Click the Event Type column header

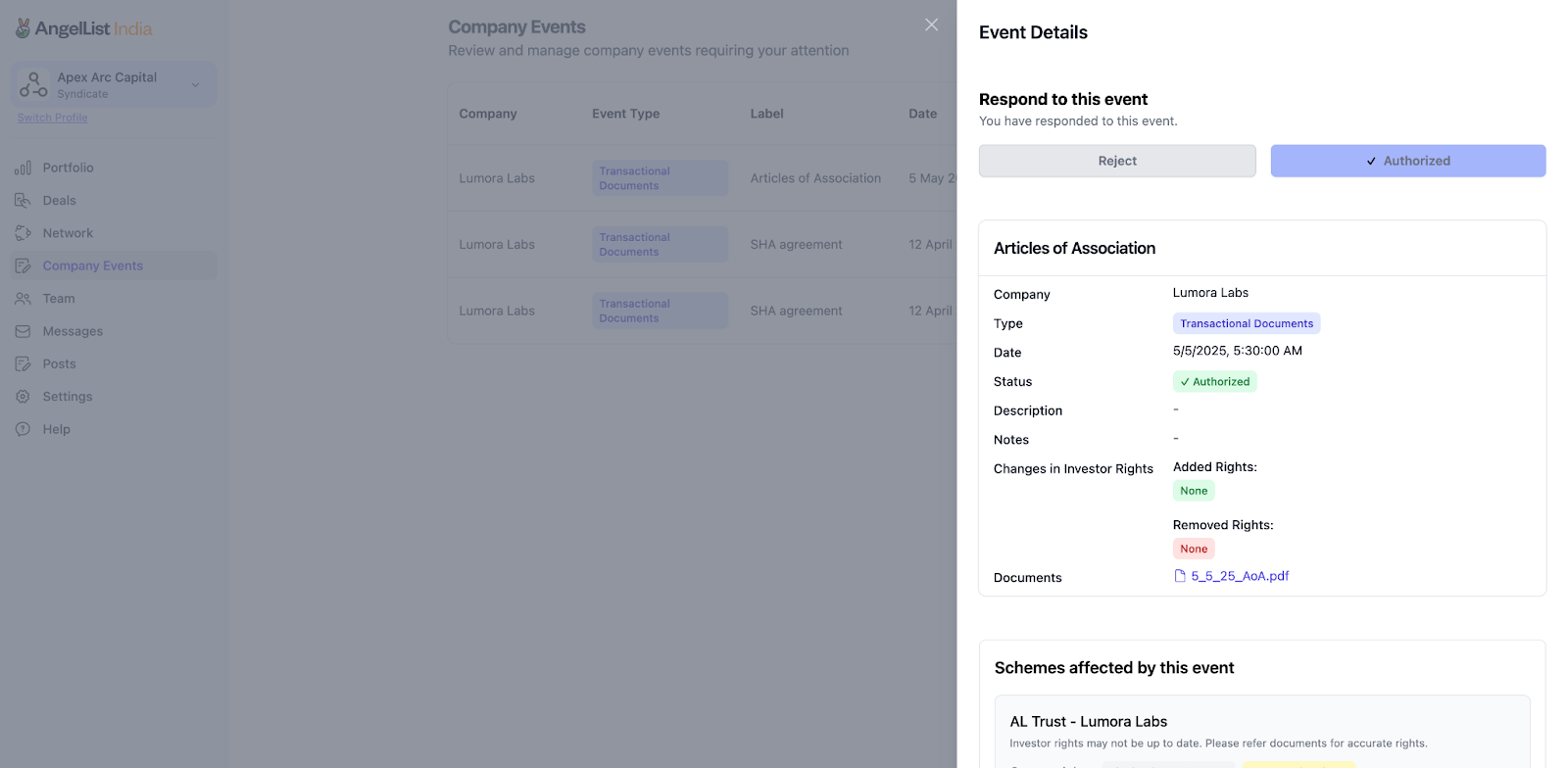[625, 114]
